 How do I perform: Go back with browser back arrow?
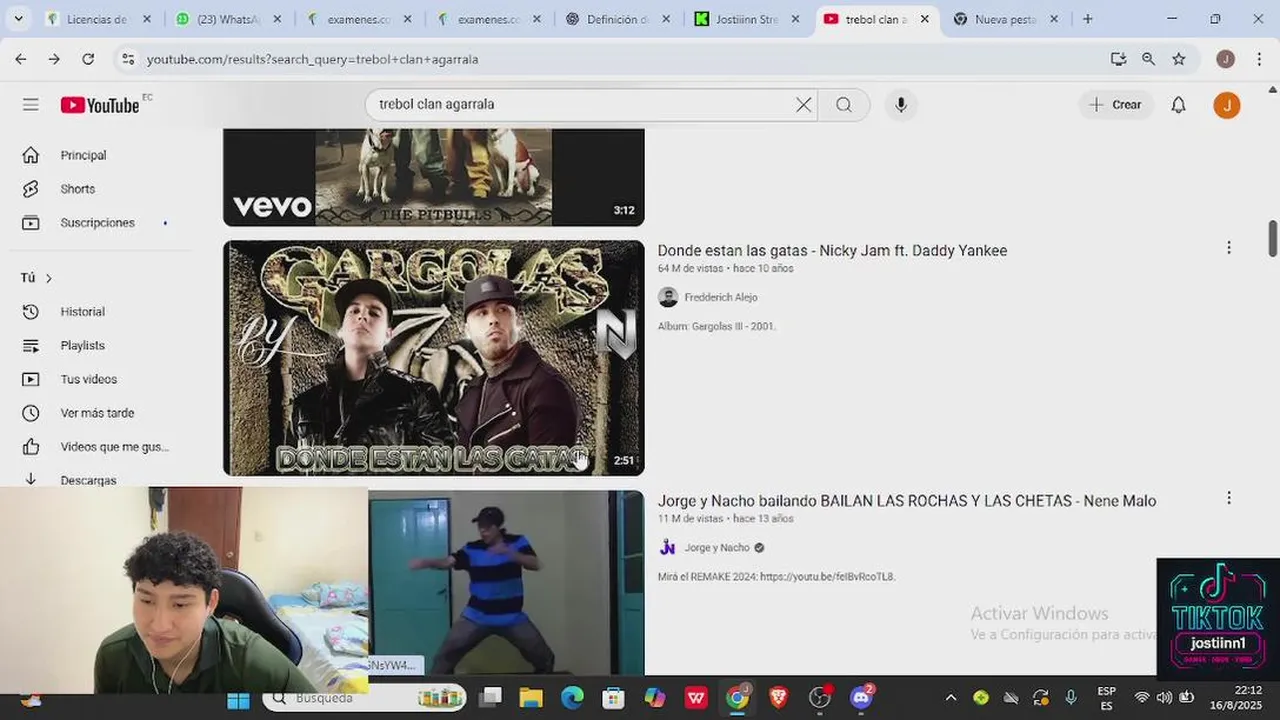(x=21, y=59)
